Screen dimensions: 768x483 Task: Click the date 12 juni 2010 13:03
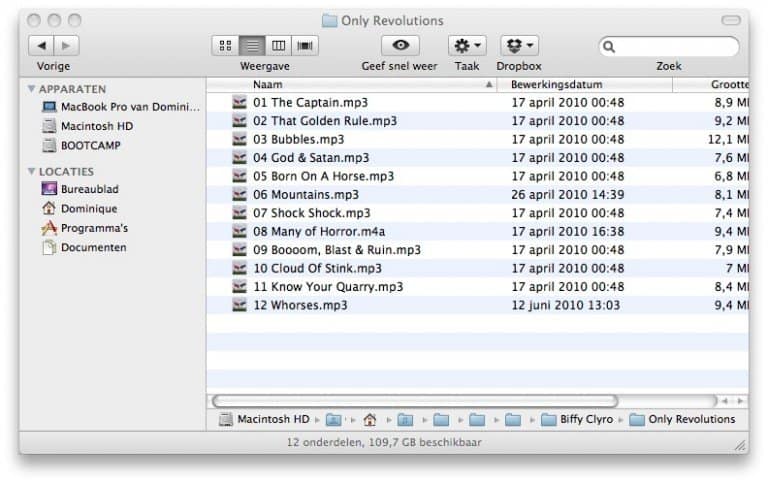click(566, 305)
